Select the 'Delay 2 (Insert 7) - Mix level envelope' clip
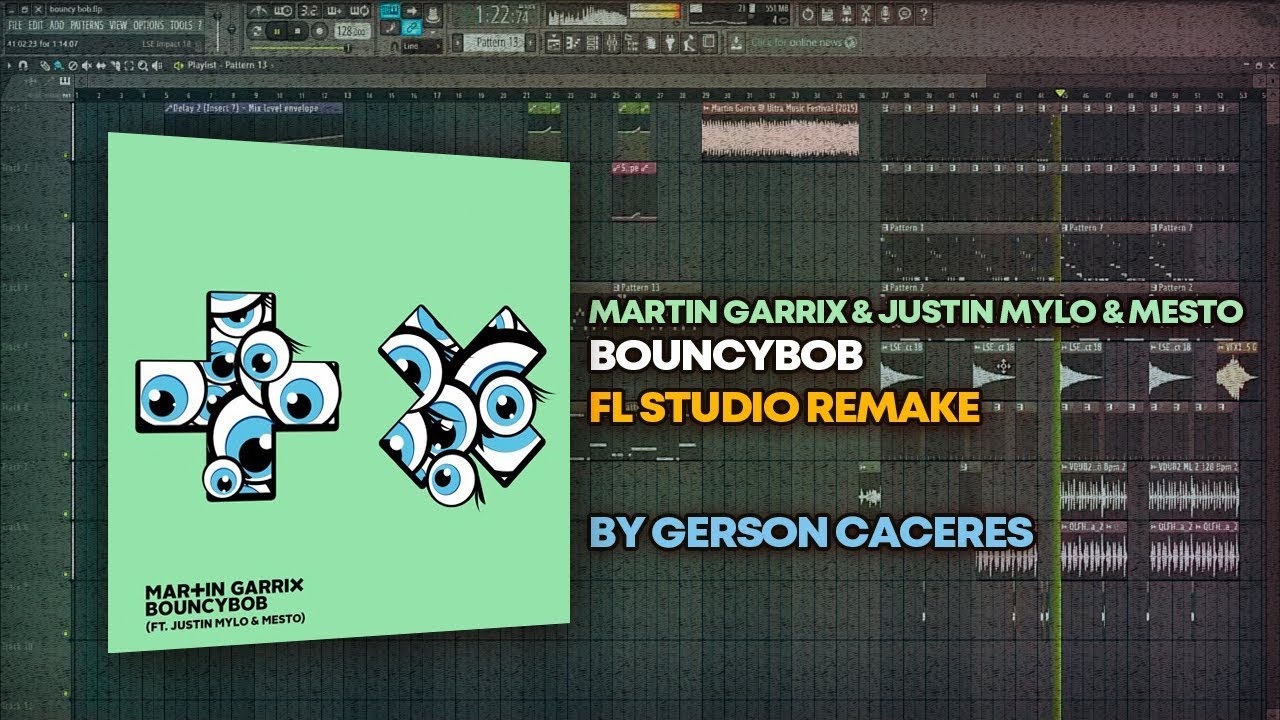The image size is (1280, 720). coord(254,108)
